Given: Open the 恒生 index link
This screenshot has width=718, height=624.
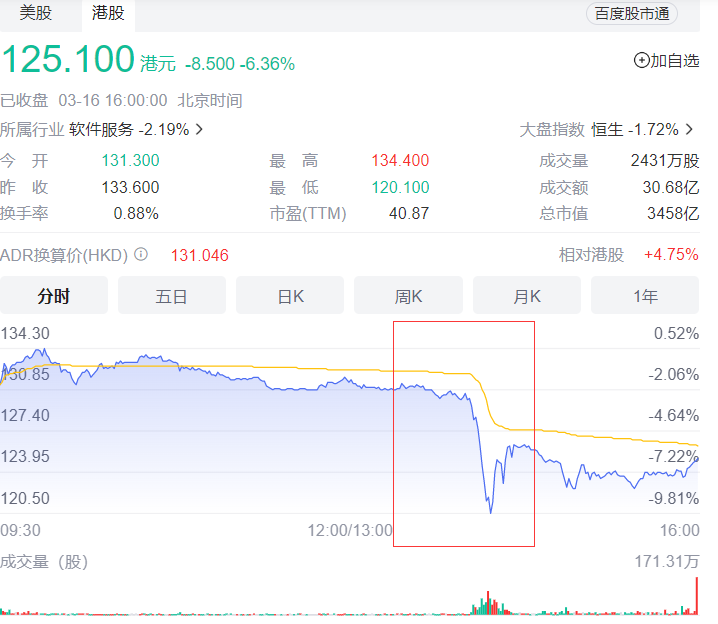Looking at the screenshot, I should 607,129.
